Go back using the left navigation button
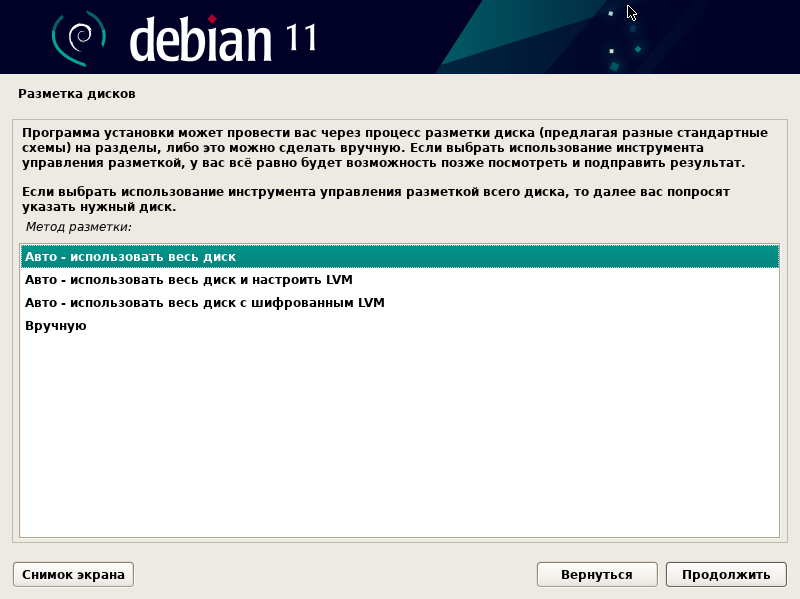The image size is (800, 599). (597, 574)
